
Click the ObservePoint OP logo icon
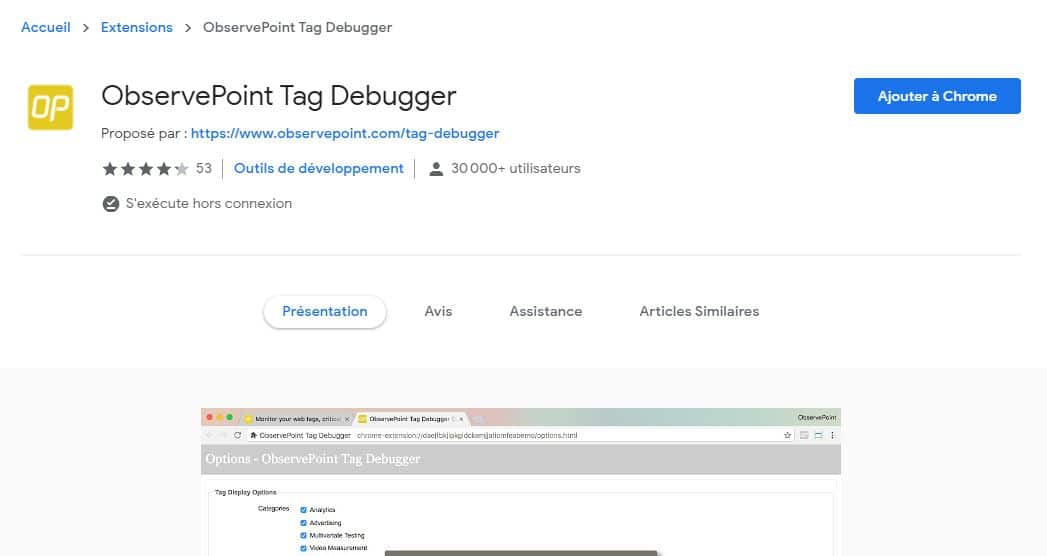(50, 107)
